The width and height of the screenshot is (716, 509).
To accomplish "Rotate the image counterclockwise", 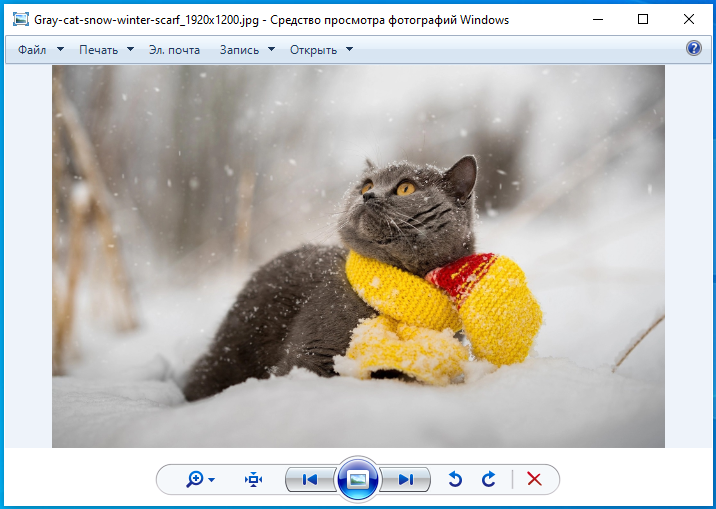I will point(455,480).
